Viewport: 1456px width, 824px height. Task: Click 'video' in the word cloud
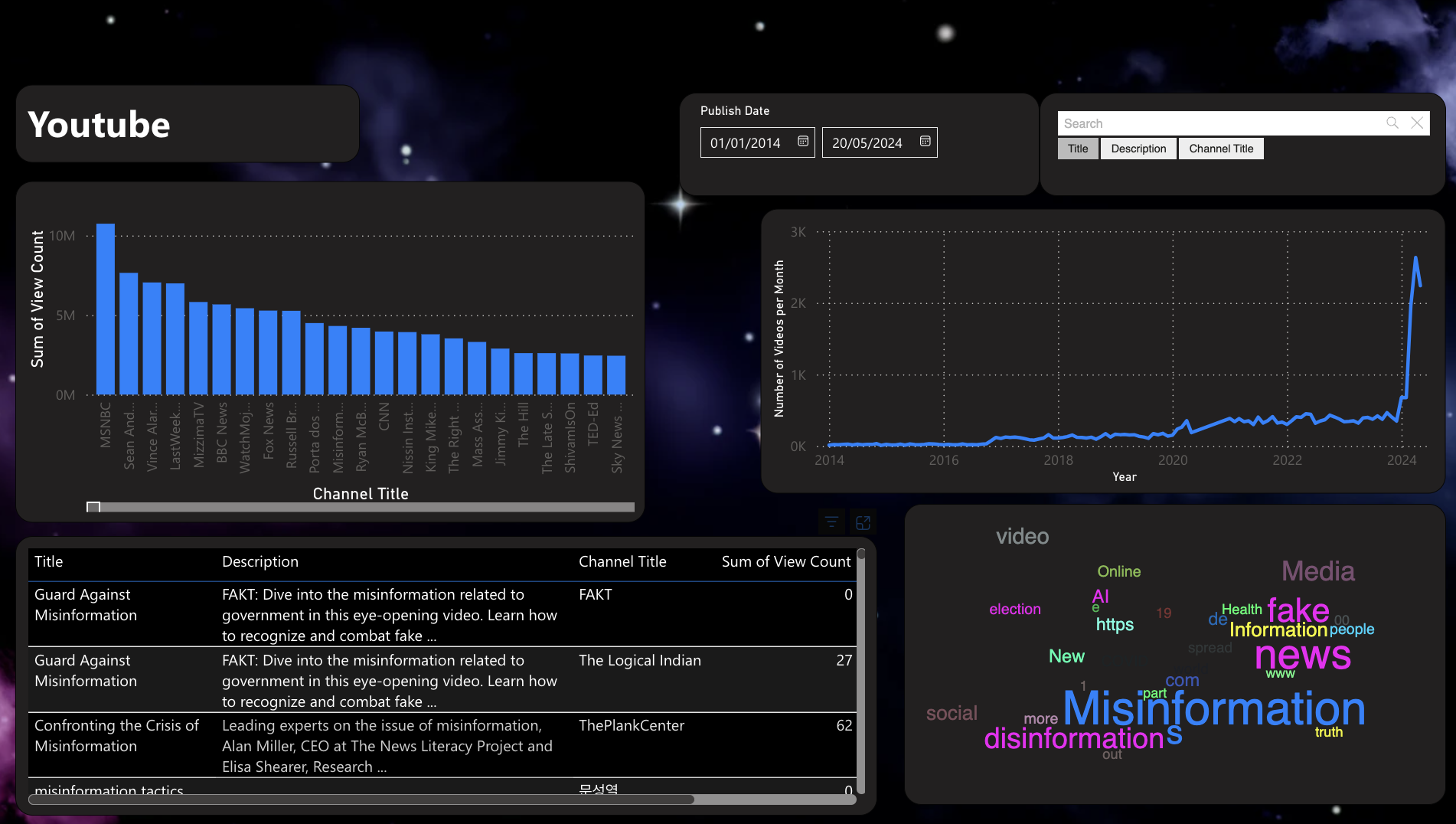[1023, 537]
